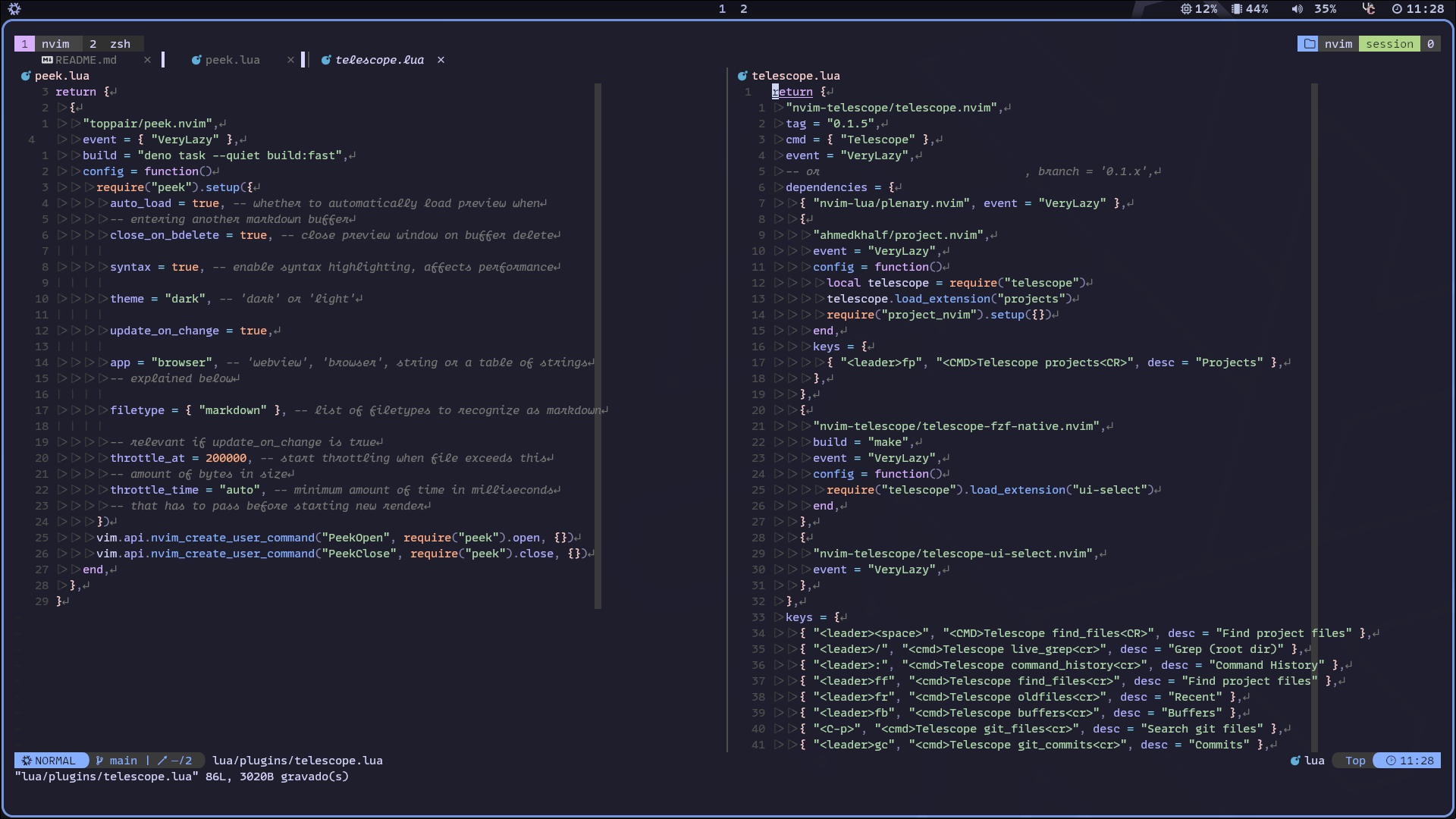Click the CPU usage icon showing 12%

[x=1186, y=9]
